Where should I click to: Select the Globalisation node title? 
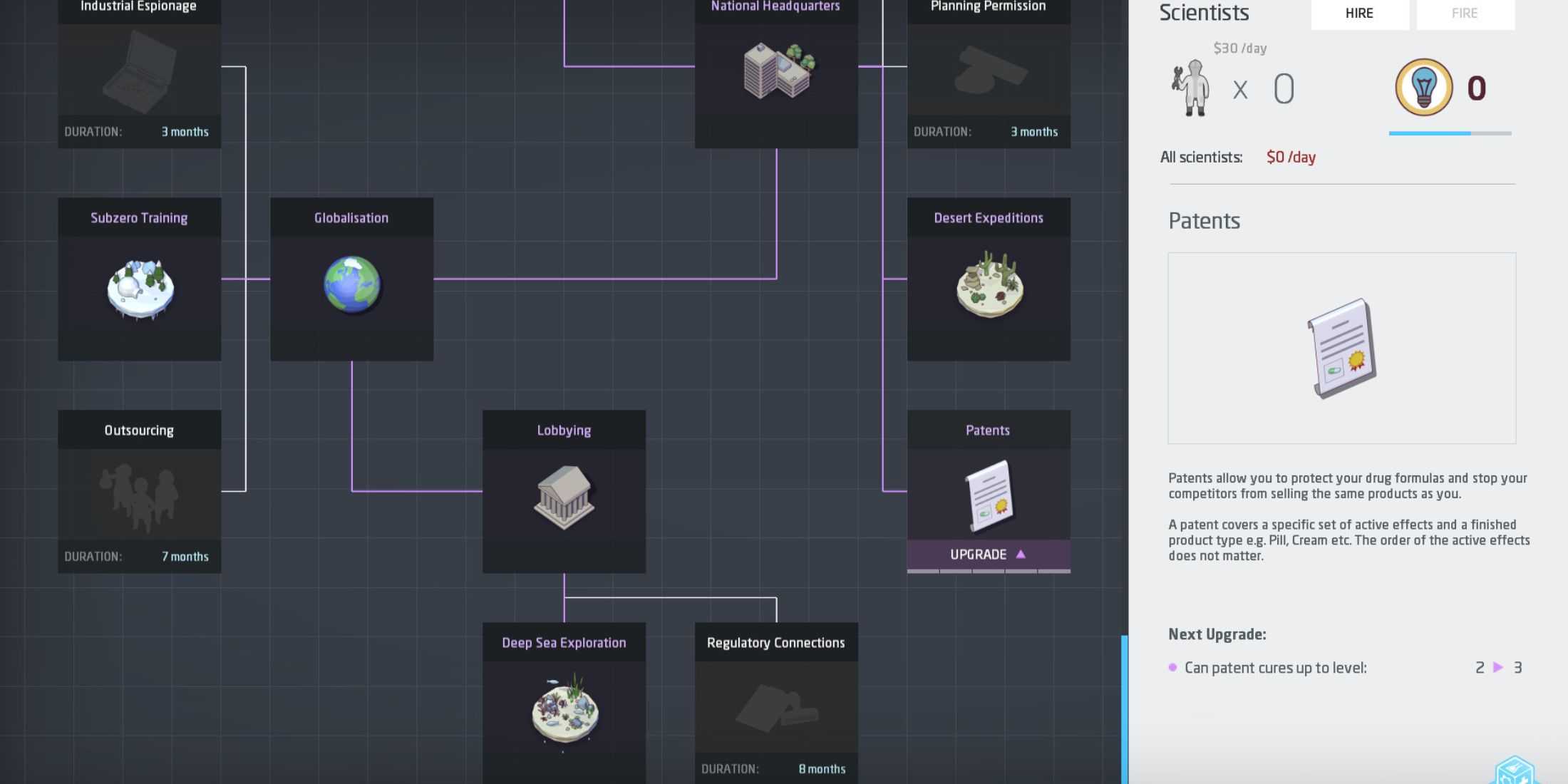click(351, 218)
